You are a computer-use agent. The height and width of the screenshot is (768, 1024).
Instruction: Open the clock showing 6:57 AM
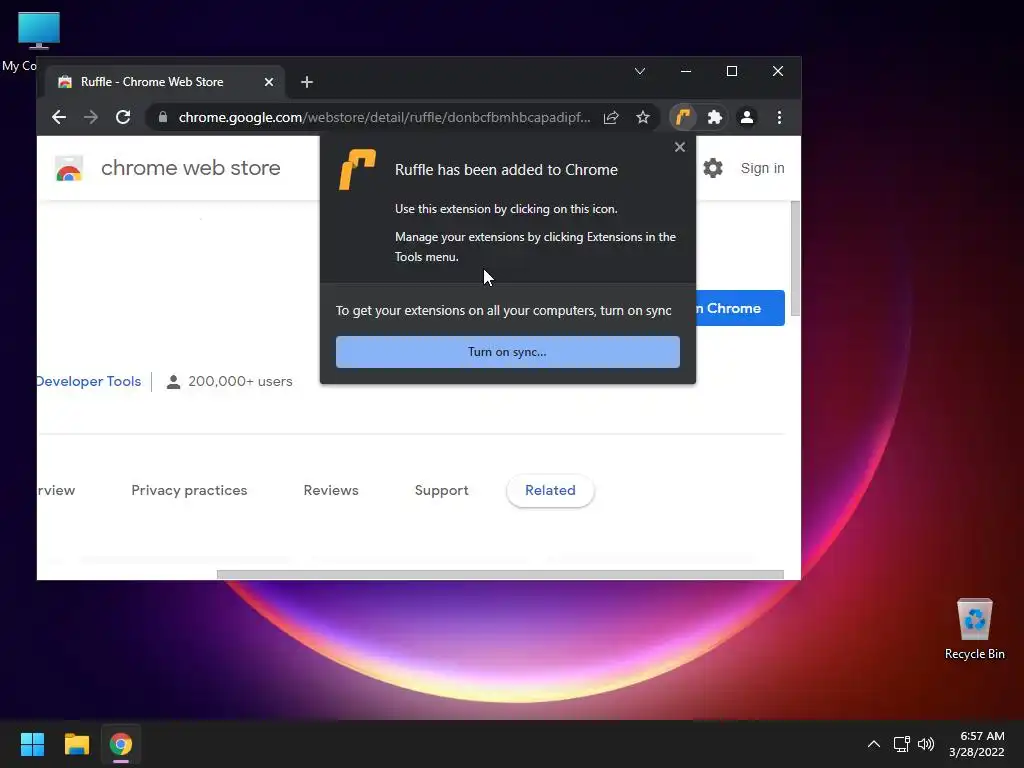(x=977, y=744)
